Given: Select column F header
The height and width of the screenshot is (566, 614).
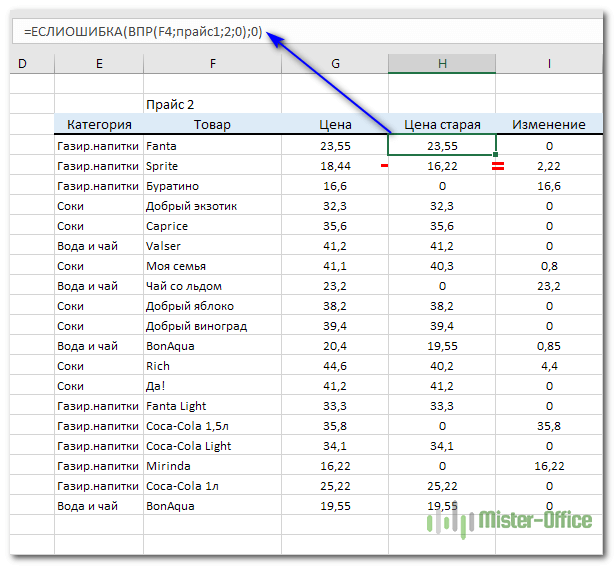Looking at the screenshot, I should [x=213, y=63].
